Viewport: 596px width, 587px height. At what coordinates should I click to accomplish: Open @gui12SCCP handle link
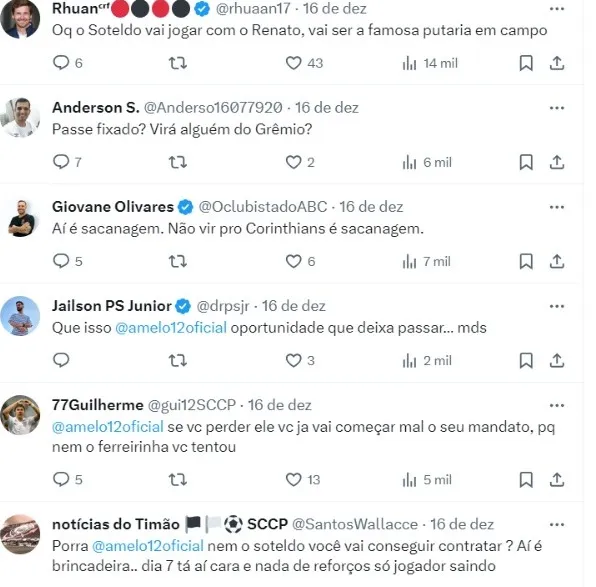pyautogui.click(x=192, y=405)
